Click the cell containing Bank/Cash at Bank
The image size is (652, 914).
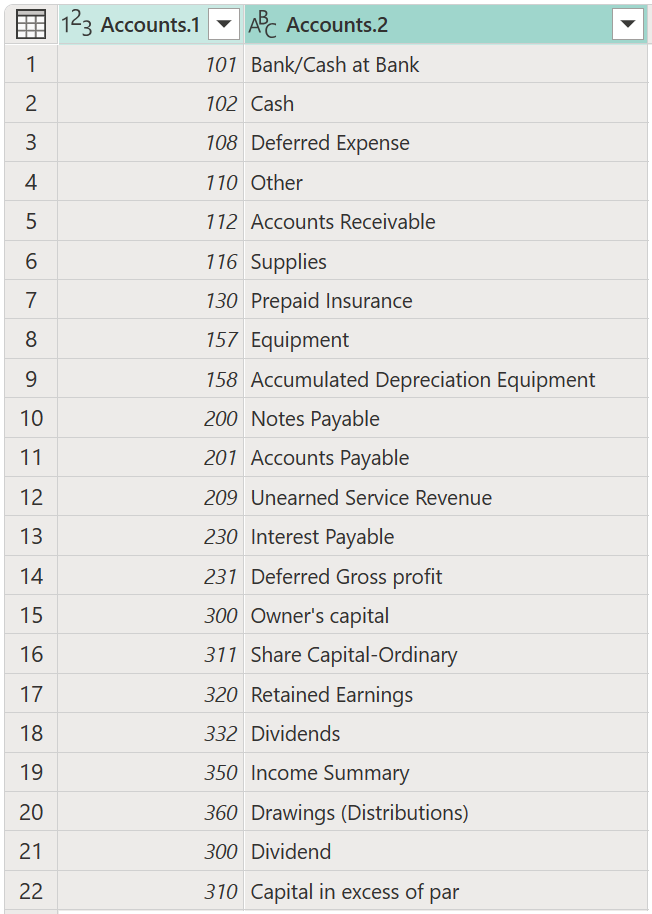pos(446,64)
